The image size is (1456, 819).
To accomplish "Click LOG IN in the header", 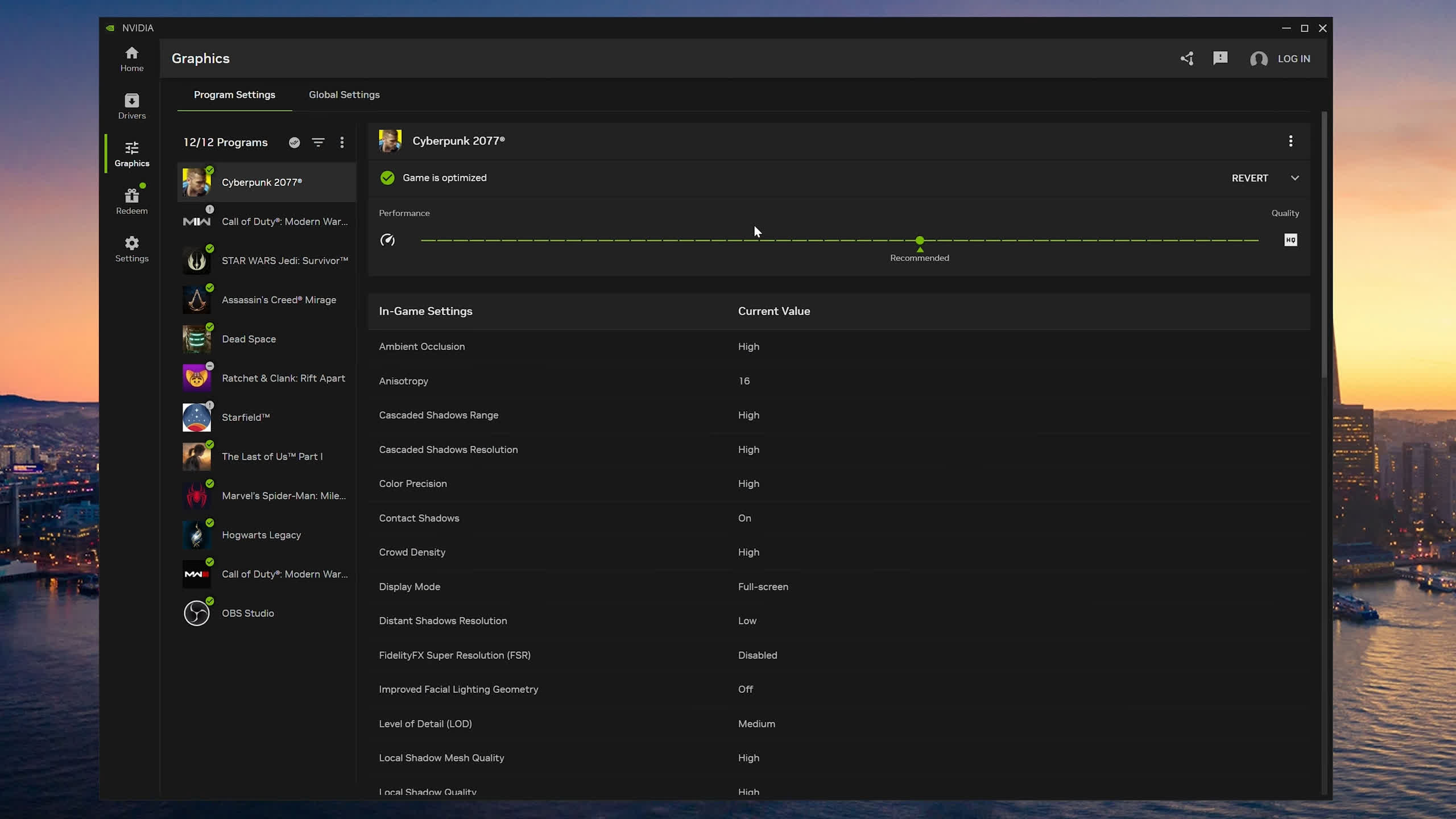I will [x=1293, y=59].
